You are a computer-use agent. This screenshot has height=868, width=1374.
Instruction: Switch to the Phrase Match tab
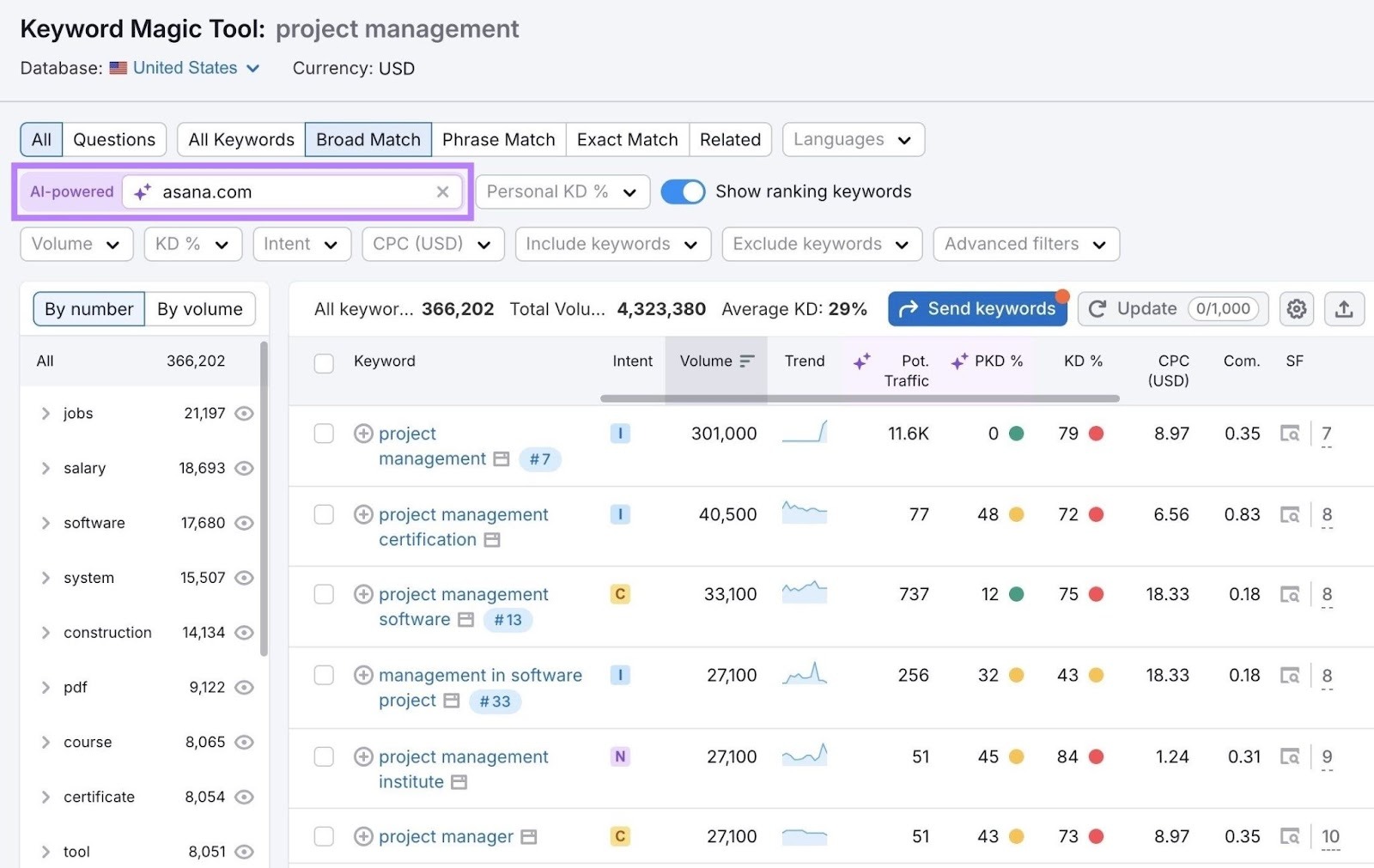pos(498,139)
